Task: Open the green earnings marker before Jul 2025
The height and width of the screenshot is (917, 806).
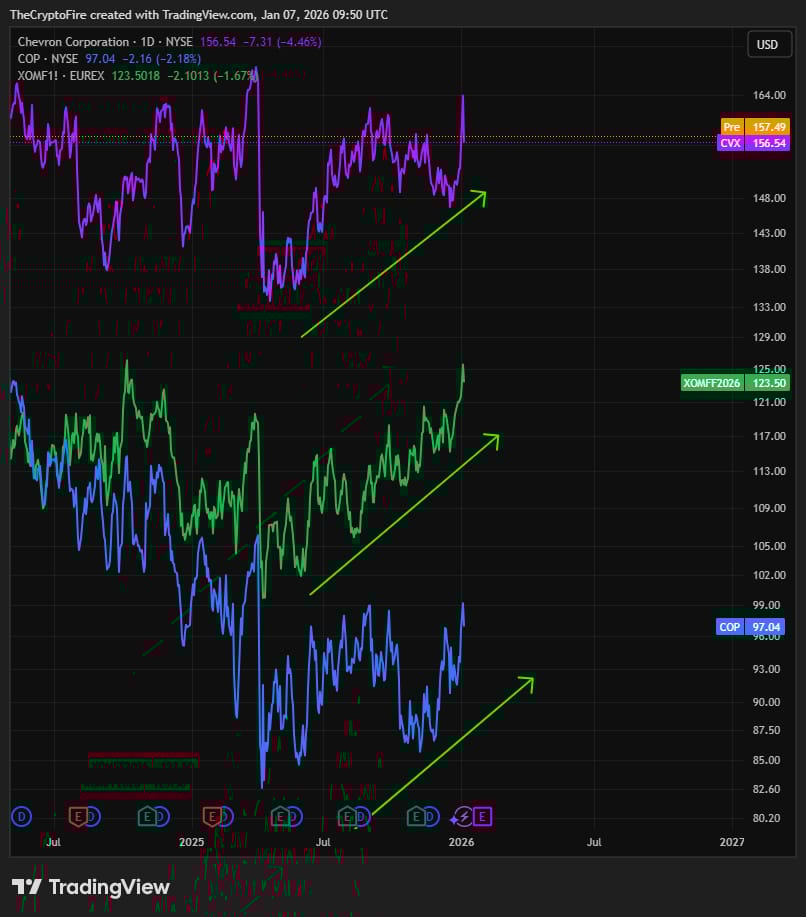Action: click(280, 816)
